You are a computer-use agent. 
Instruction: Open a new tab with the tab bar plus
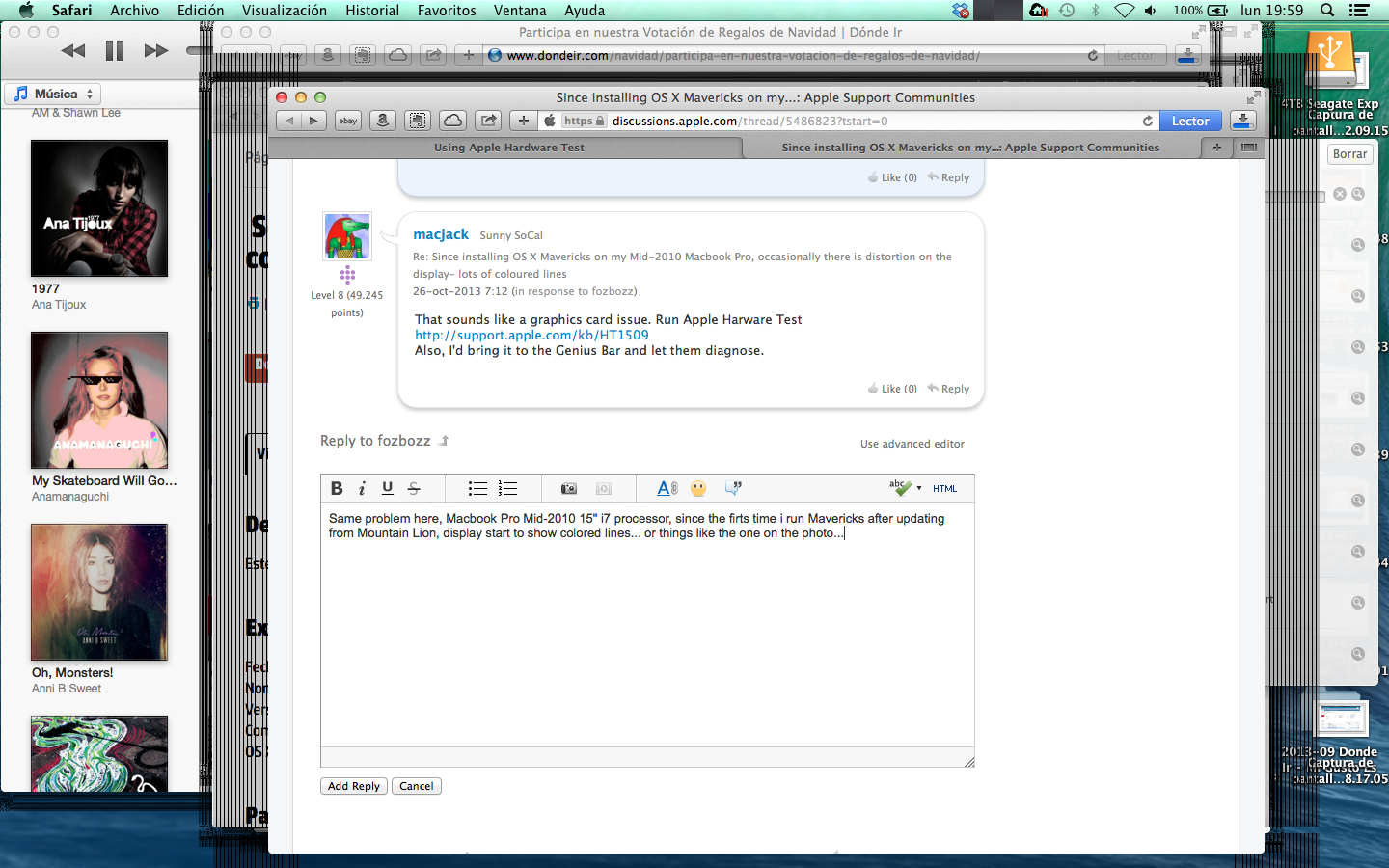pos(1217,148)
